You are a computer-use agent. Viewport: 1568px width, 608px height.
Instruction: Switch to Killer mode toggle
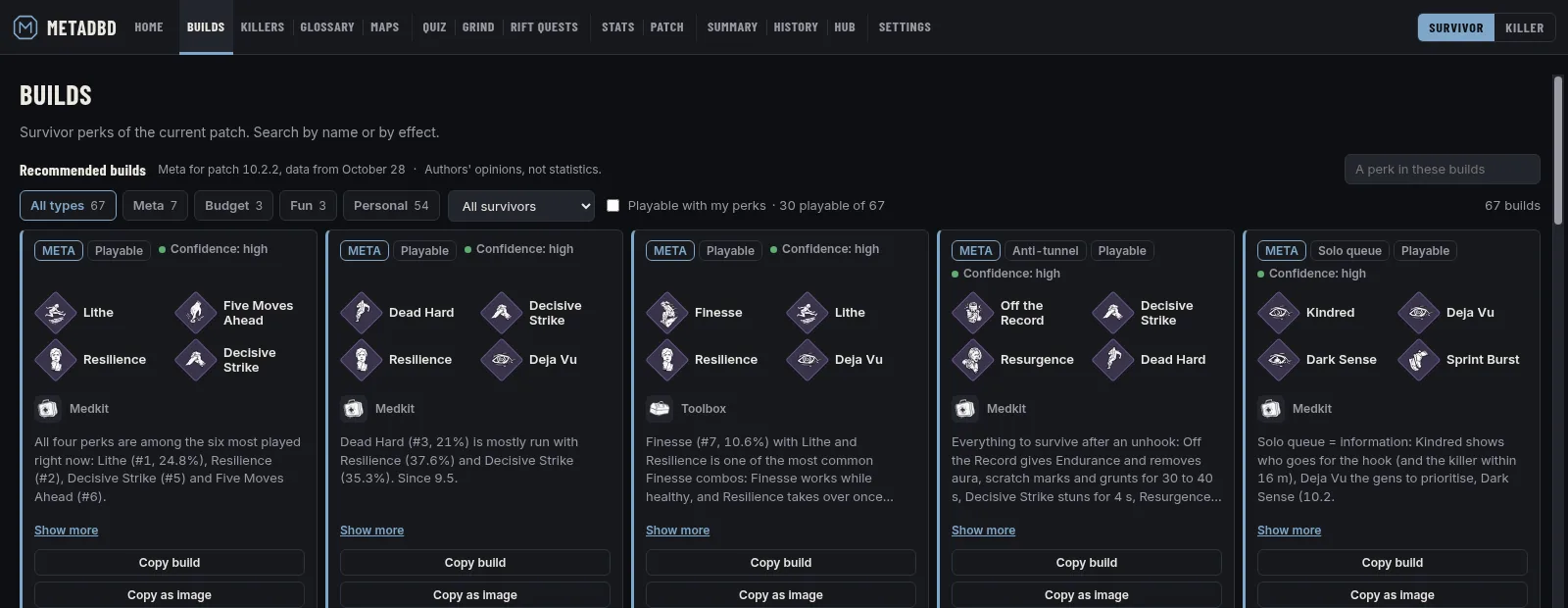pos(1524,27)
